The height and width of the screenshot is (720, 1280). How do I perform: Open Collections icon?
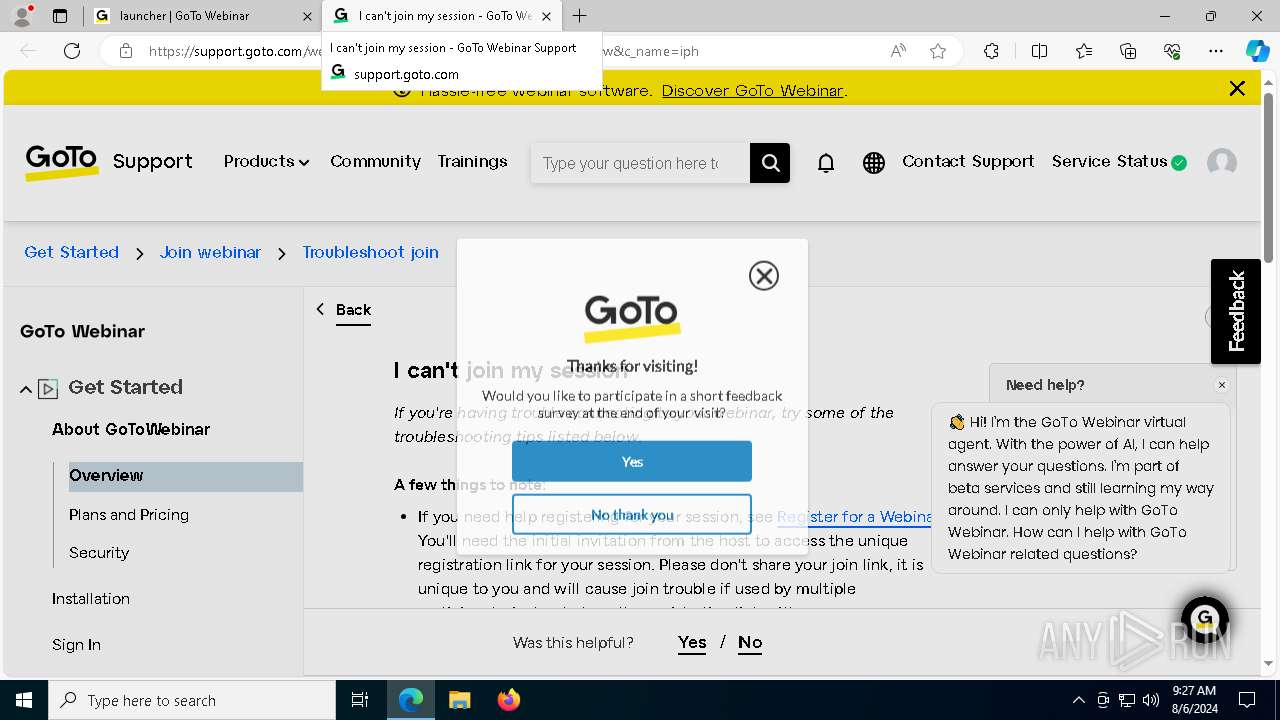pos(1128,51)
